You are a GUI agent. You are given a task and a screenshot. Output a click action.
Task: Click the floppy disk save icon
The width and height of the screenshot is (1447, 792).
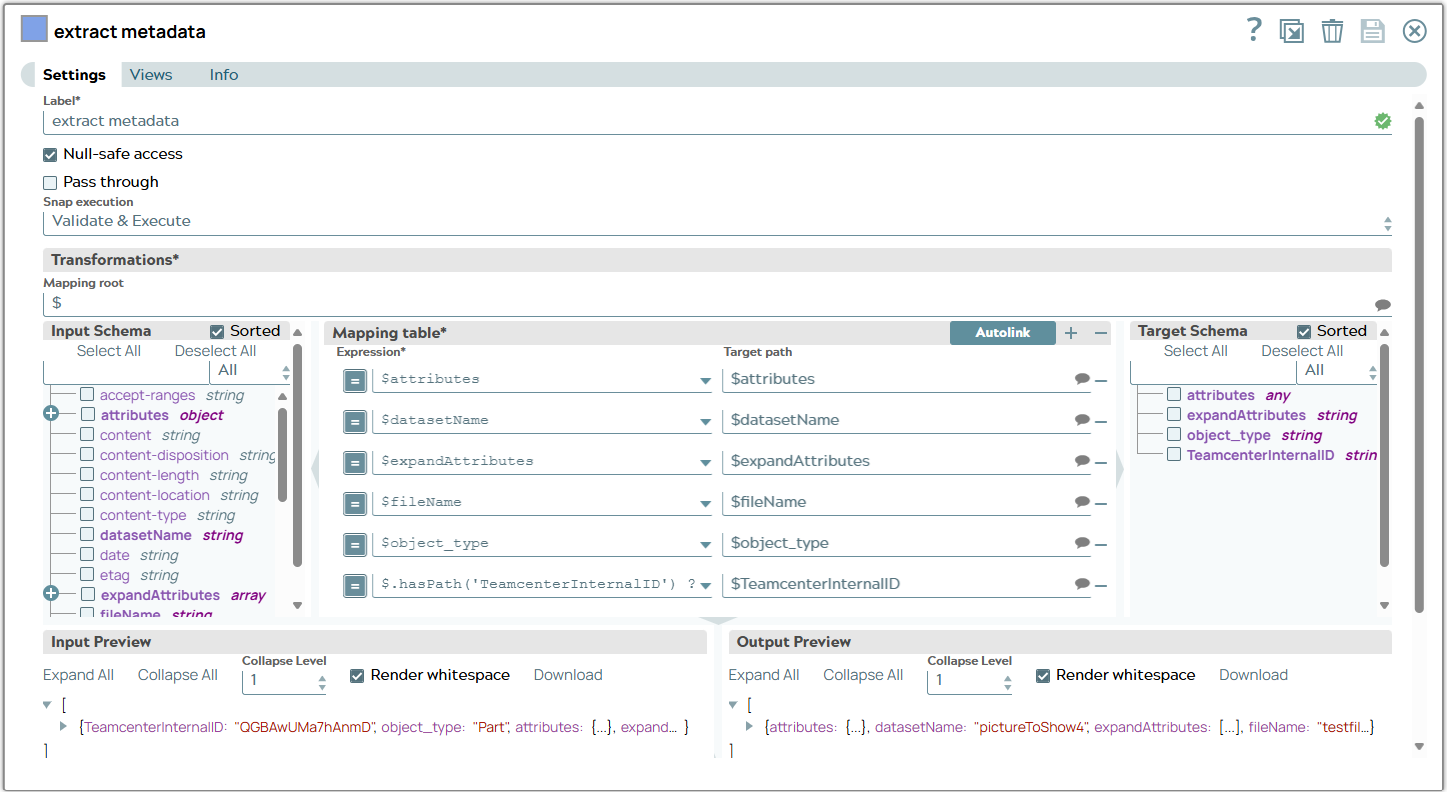(1373, 31)
